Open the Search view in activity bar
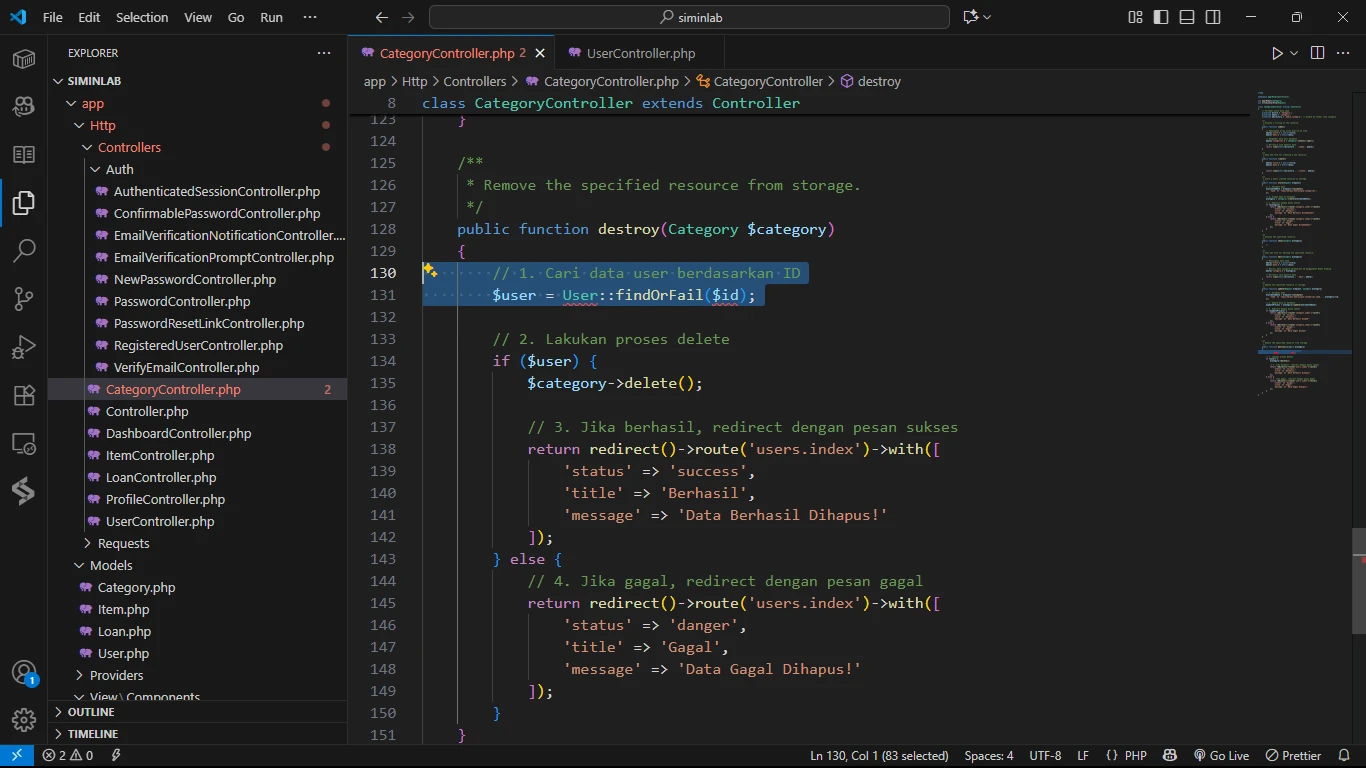 [24, 250]
